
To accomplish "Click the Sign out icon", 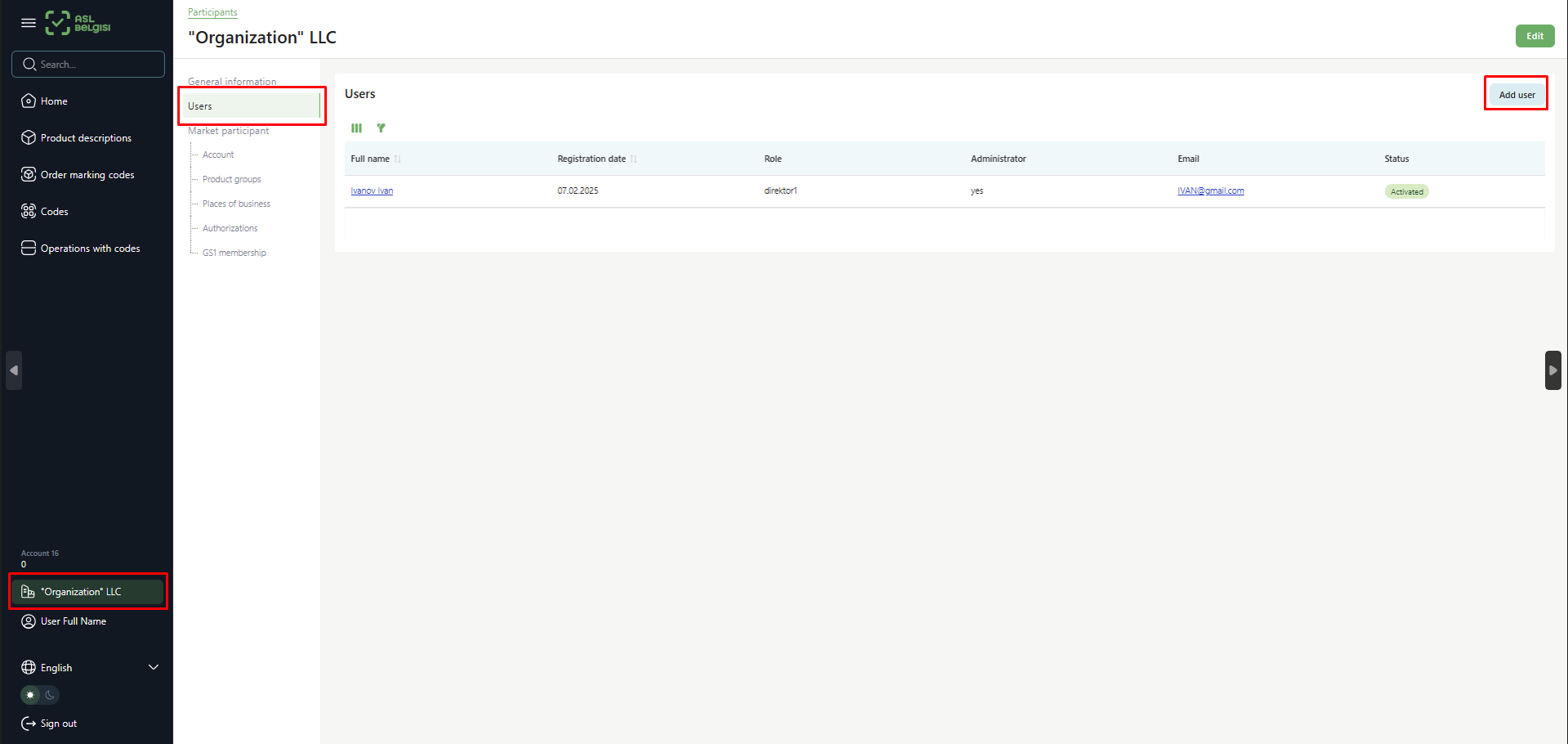I will point(27,723).
